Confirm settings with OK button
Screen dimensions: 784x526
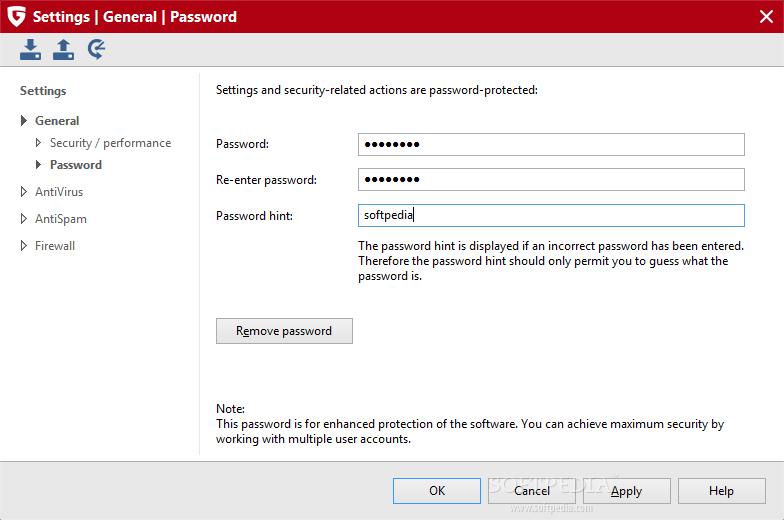pyautogui.click(x=436, y=491)
